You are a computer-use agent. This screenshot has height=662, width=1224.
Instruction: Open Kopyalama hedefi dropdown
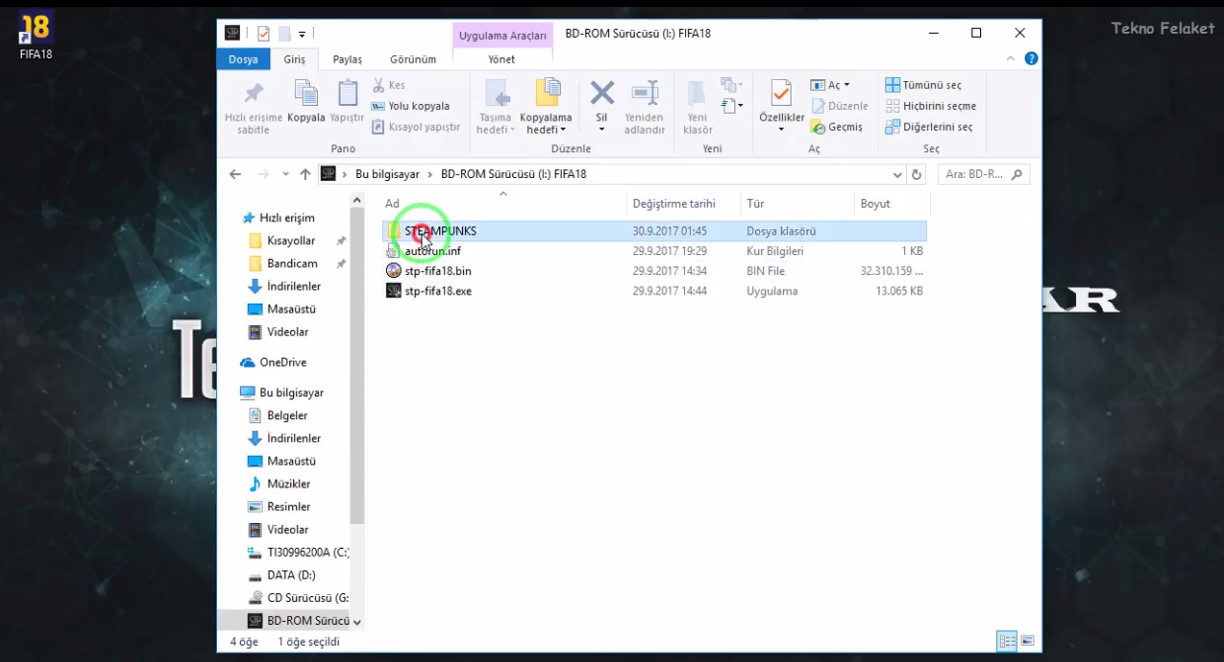[546, 107]
